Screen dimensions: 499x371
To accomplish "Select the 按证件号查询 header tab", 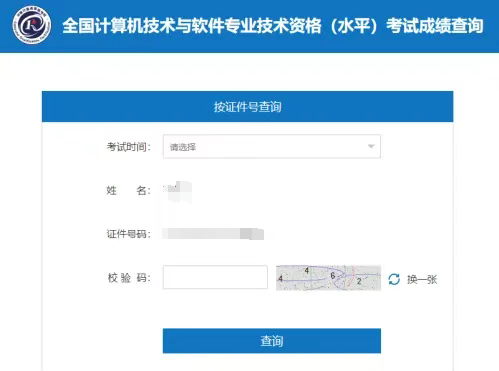I will [x=247, y=107].
